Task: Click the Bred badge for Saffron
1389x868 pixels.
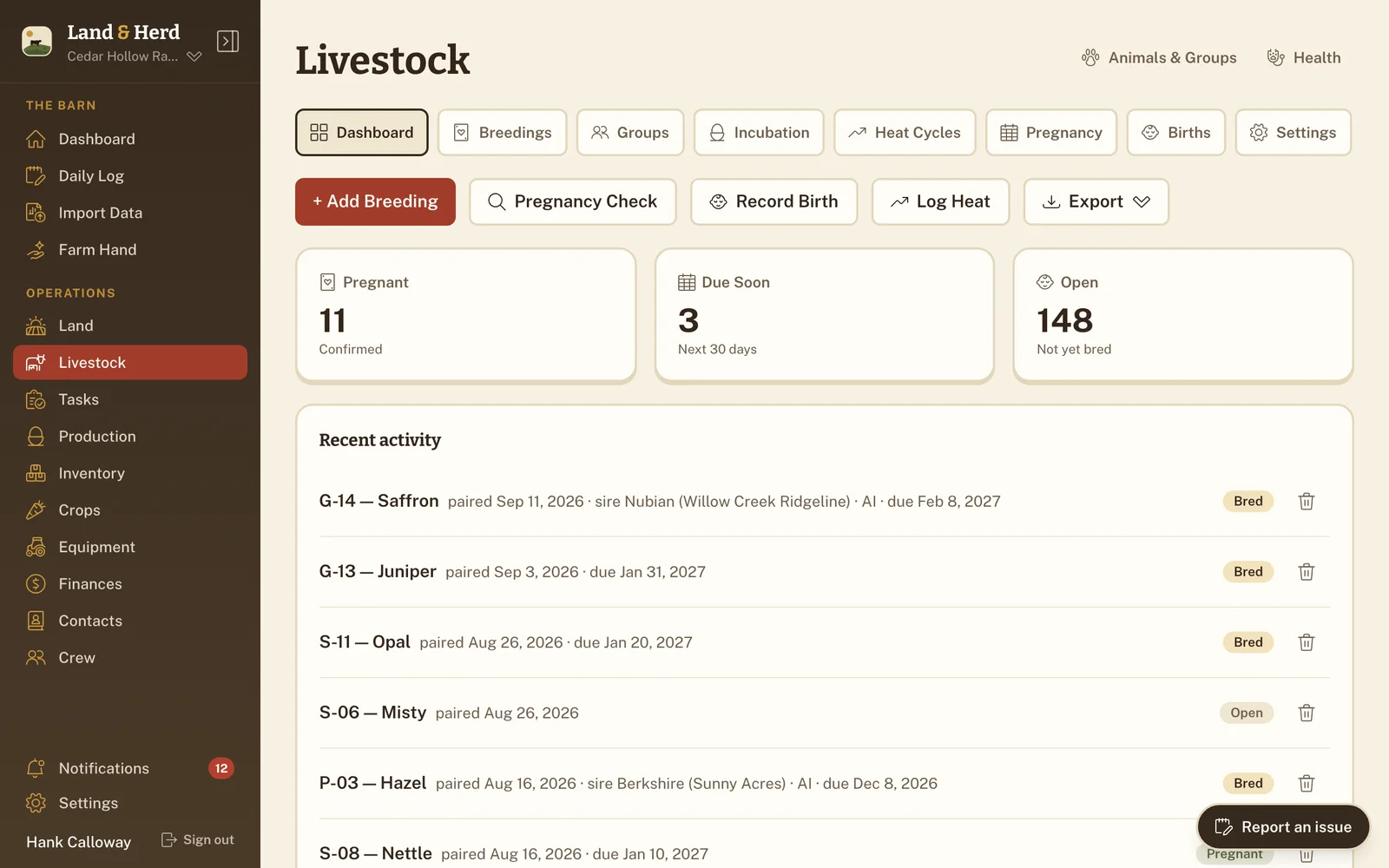Action: (x=1248, y=501)
